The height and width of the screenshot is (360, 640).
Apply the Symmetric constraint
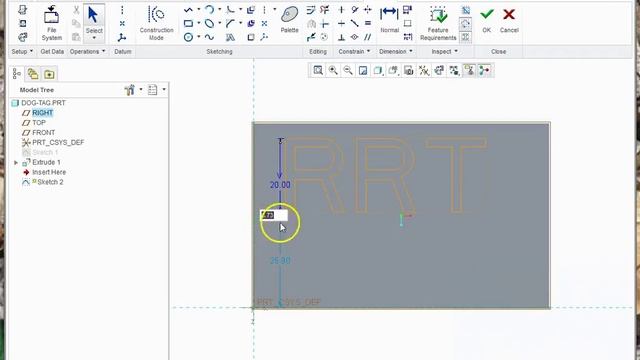click(368, 10)
